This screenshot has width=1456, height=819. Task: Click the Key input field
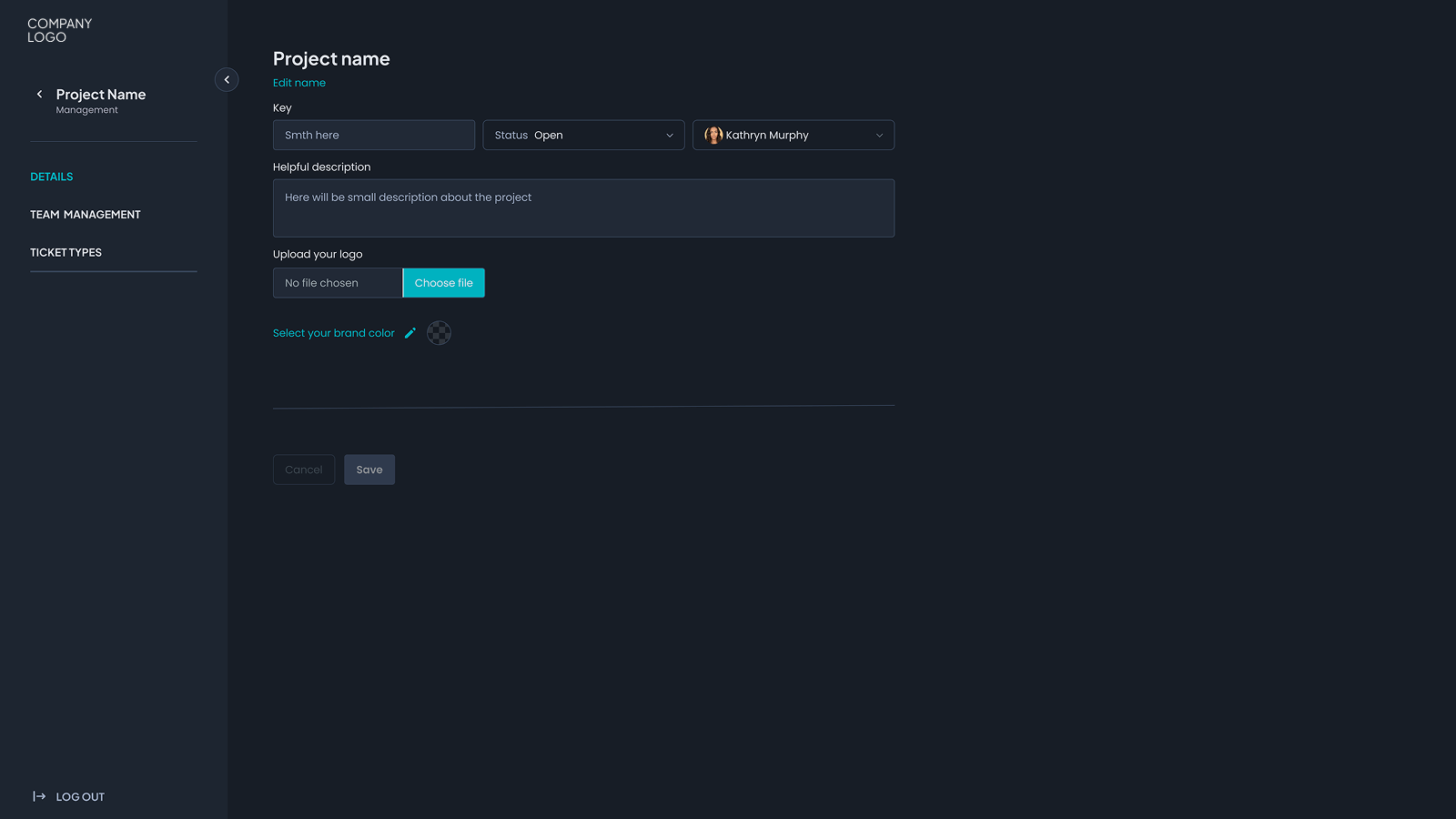[x=374, y=136]
